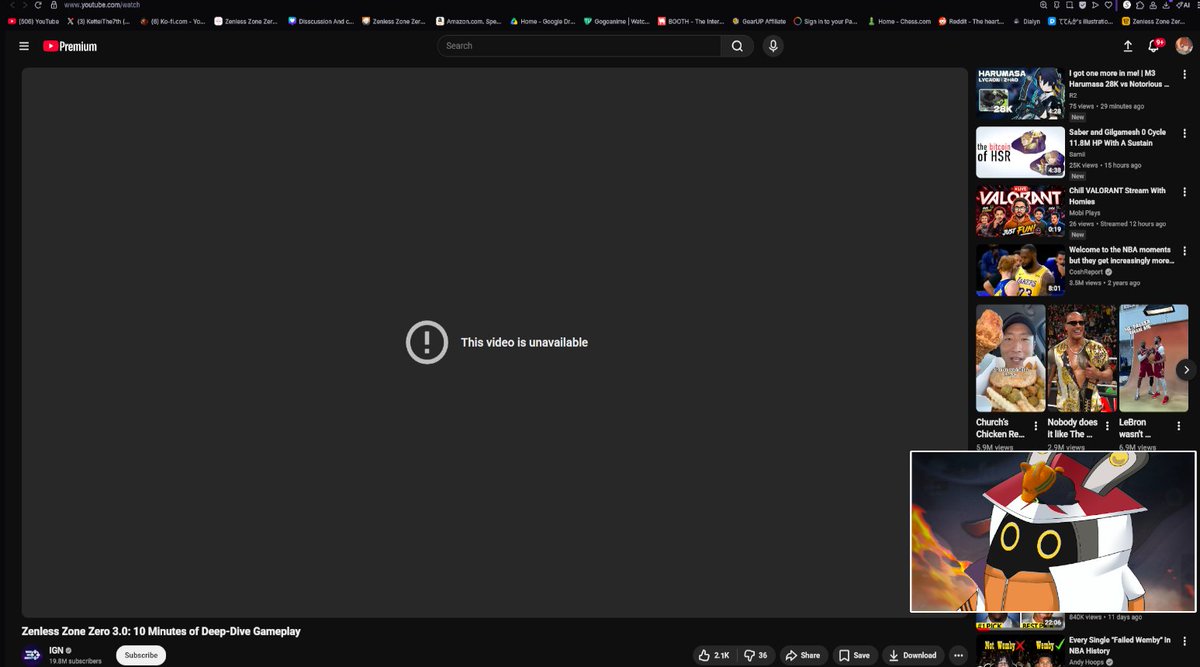The image size is (1200, 667).
Task: Open the Home - Chess.com bookmark
Action: [x=900, y=21]
